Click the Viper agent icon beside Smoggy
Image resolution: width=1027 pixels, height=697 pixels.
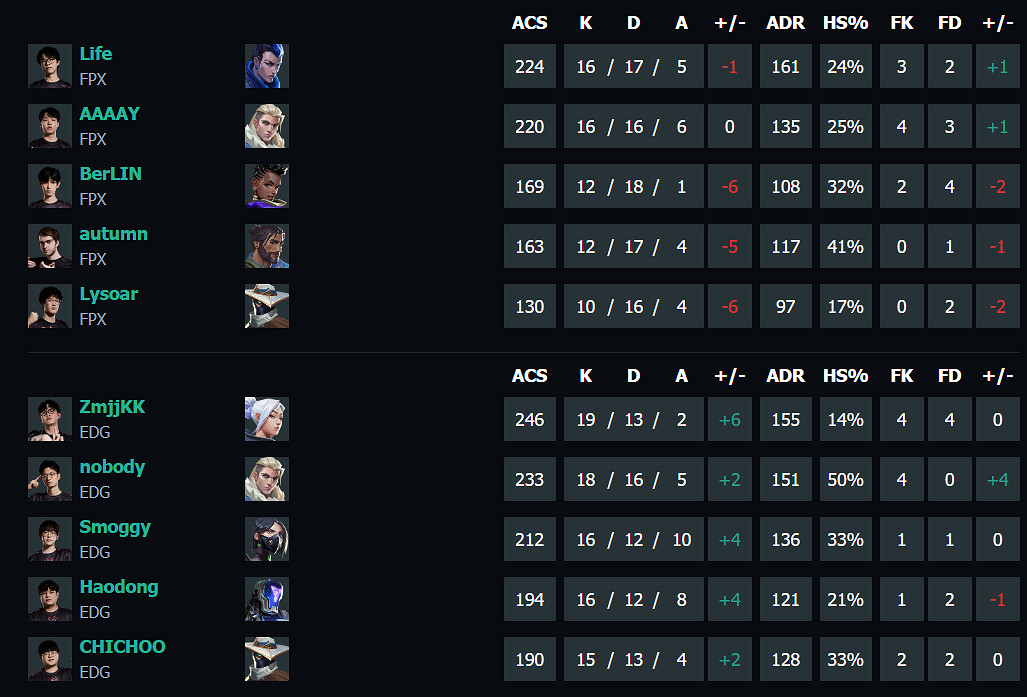pyautogui.click(x=266, y=539)
